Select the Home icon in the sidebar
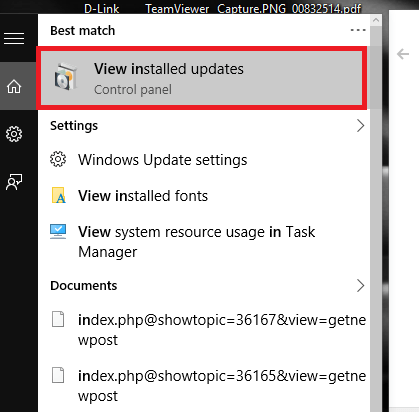The width and height of the screenshot is (419, 412). pyautogui.click(x=14, y=87)
